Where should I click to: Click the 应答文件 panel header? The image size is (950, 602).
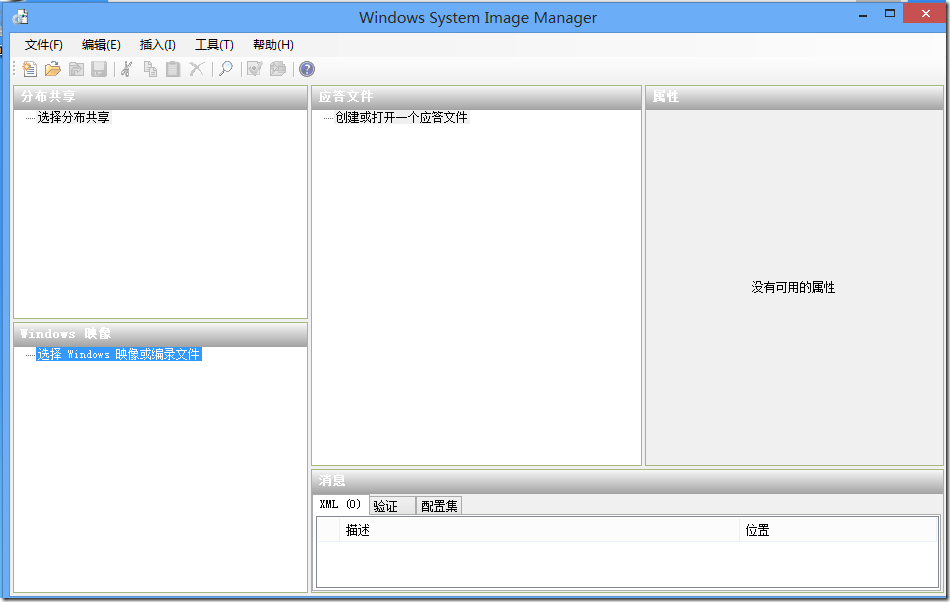pos(476,97)
